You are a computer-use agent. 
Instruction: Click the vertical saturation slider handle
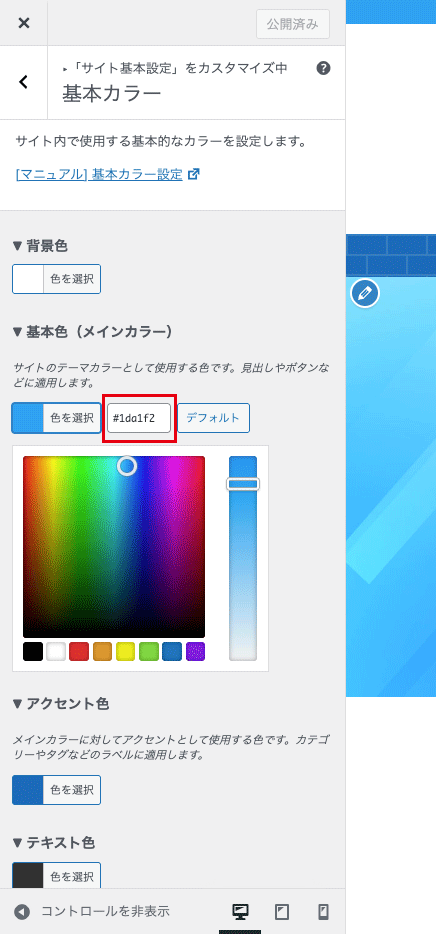tap(243, 484)
